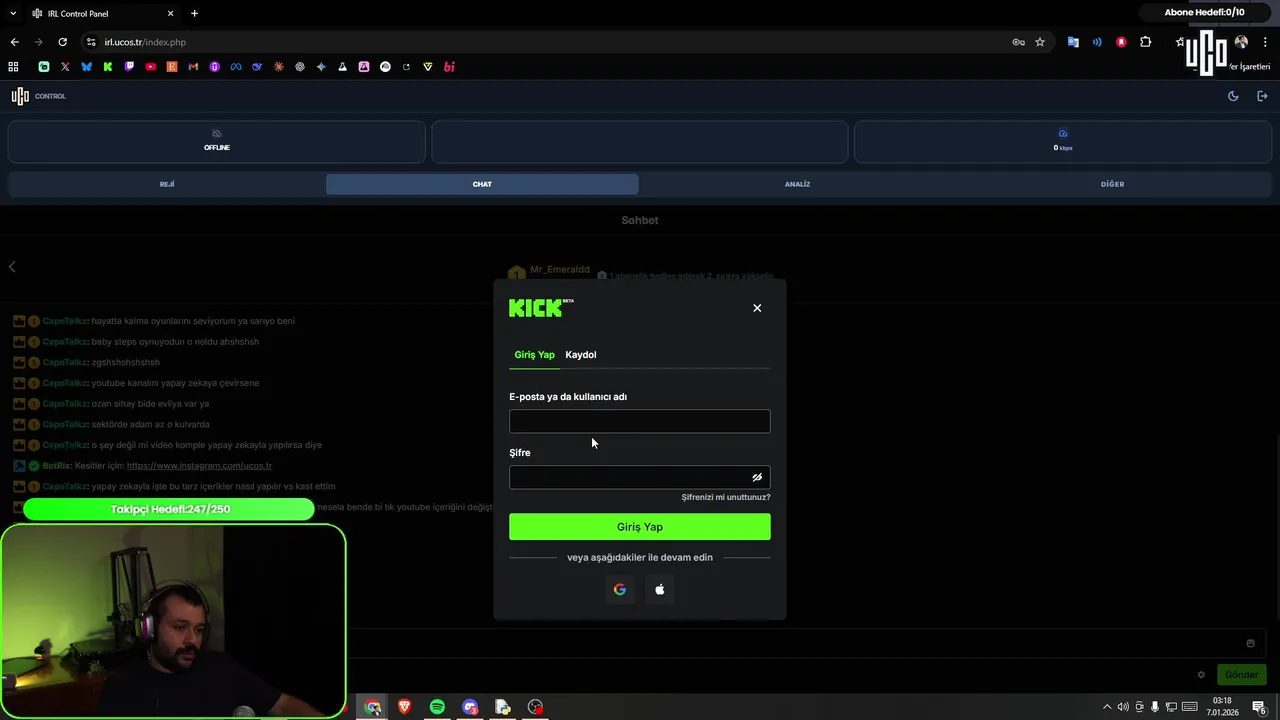Open the Gmail bookmark
Screen dimensions: 1280x720
tap(193, 67)
